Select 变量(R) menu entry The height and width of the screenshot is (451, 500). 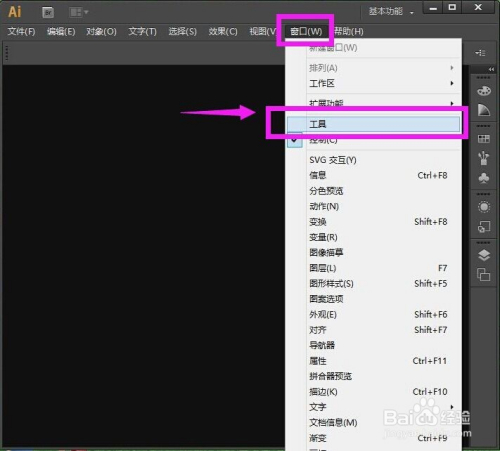(x=373, y=237)
